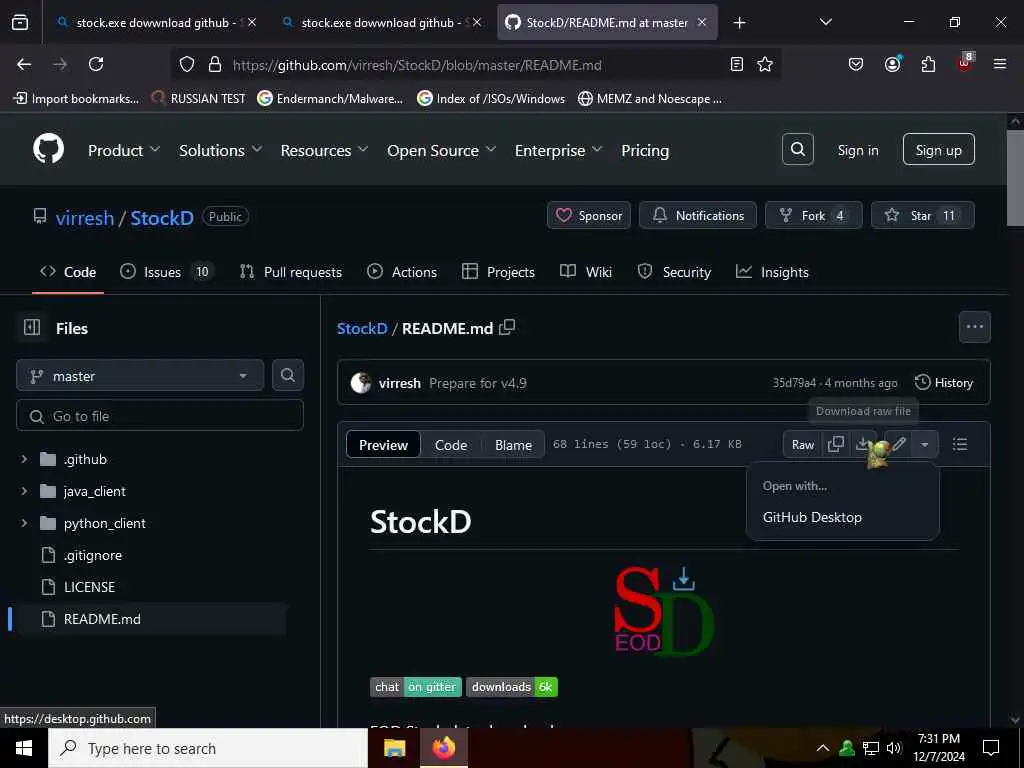Open the Open Source dropdown
This screenshot has width=1024, height=768.
click(441, 150)
